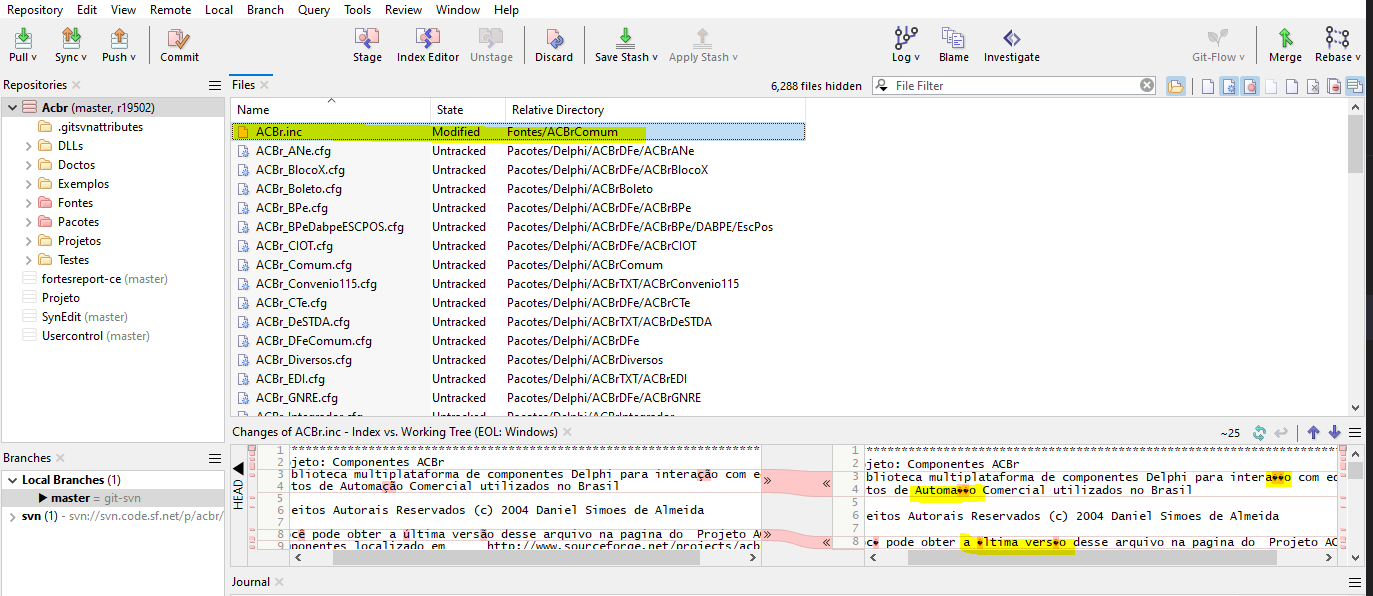Go to next change with down arrow
1373x596 pixels.
pos(1334,432)
